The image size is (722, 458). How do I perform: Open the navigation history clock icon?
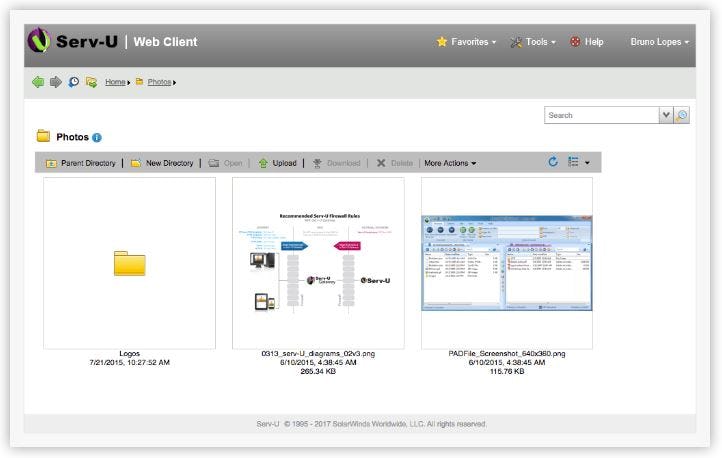click(x=74, y=82)
